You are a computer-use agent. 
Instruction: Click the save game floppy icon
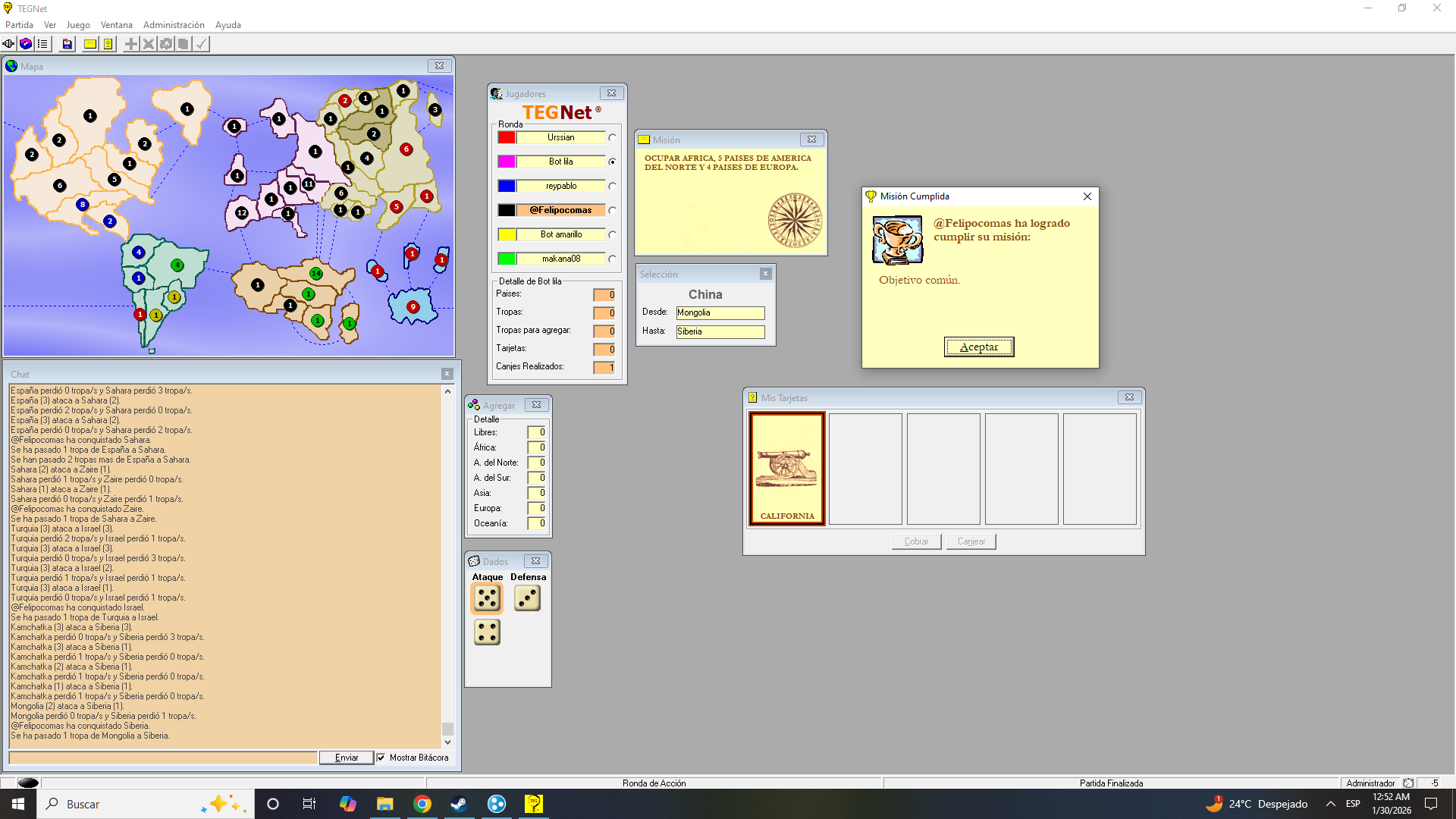point(67,44)
